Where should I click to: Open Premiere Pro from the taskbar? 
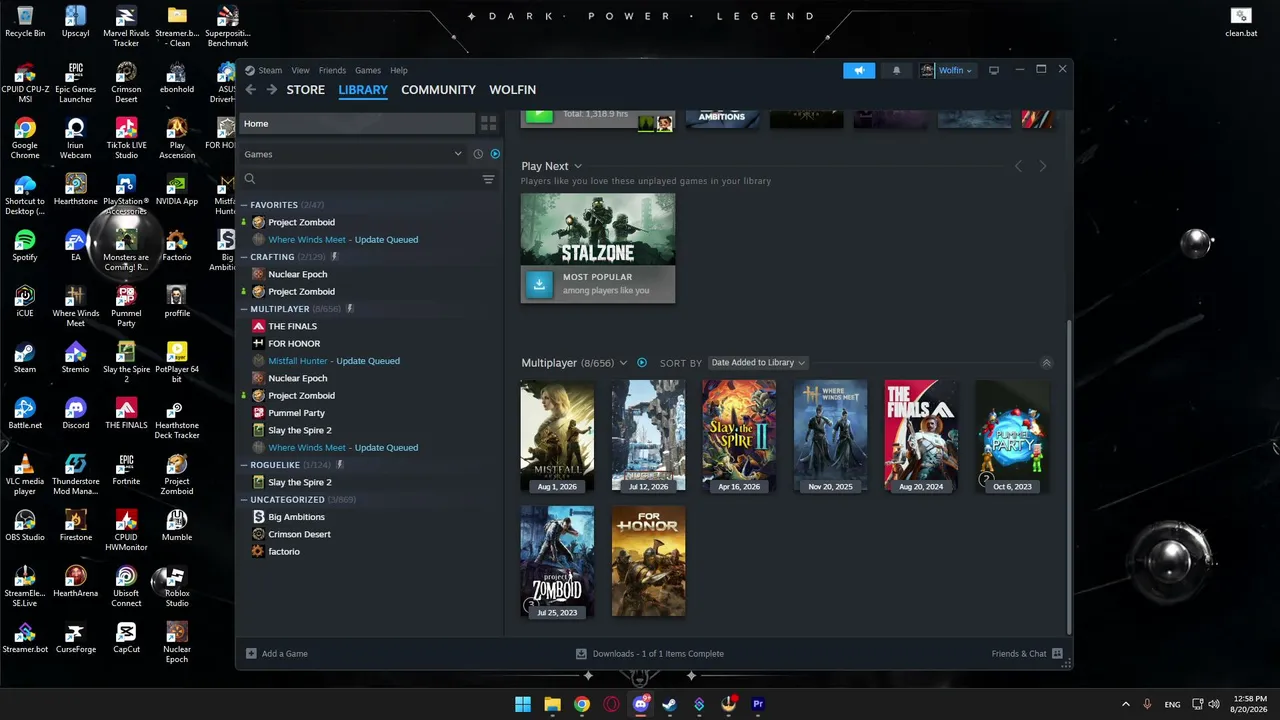[757, 704]
